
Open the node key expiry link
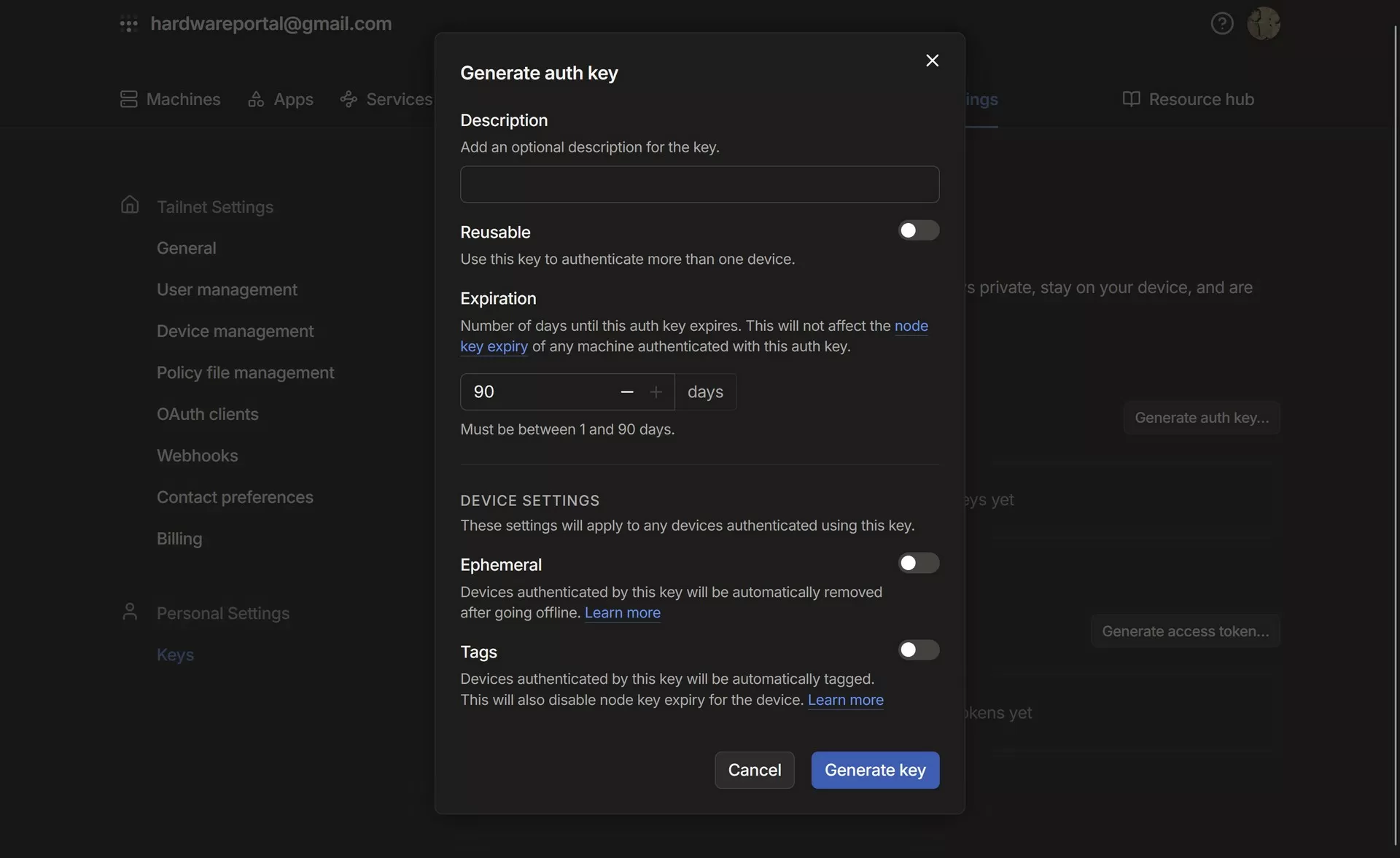click(911, 326)
